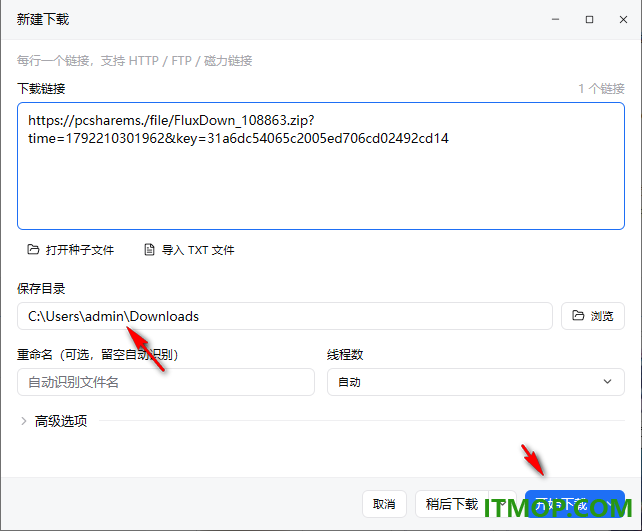Open the 线程数 thread count dropdown
This screenshot has width=642, height=531.
pyautogui.click(x=476, y=382)
